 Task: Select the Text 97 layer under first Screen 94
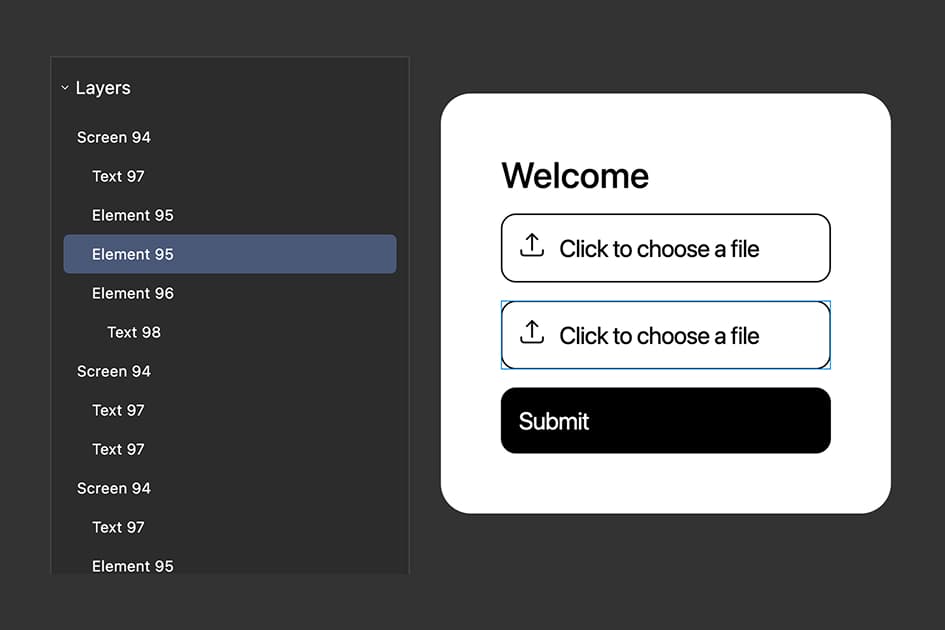click(x=118, y=176)
